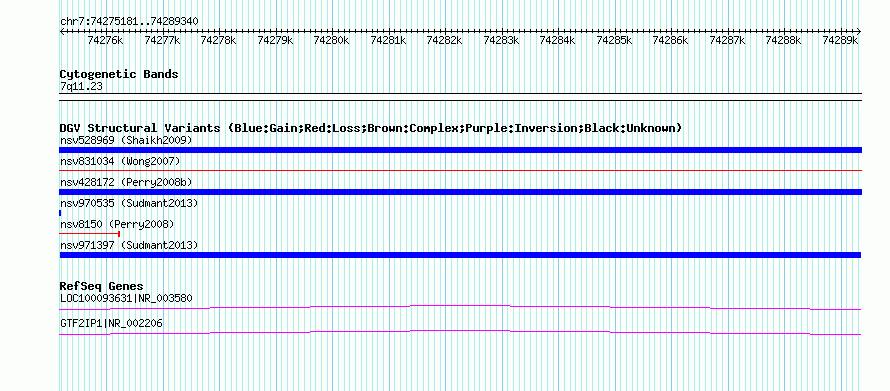
Task: Click the 74280k ruler tick label
Action: click(331, 40)
